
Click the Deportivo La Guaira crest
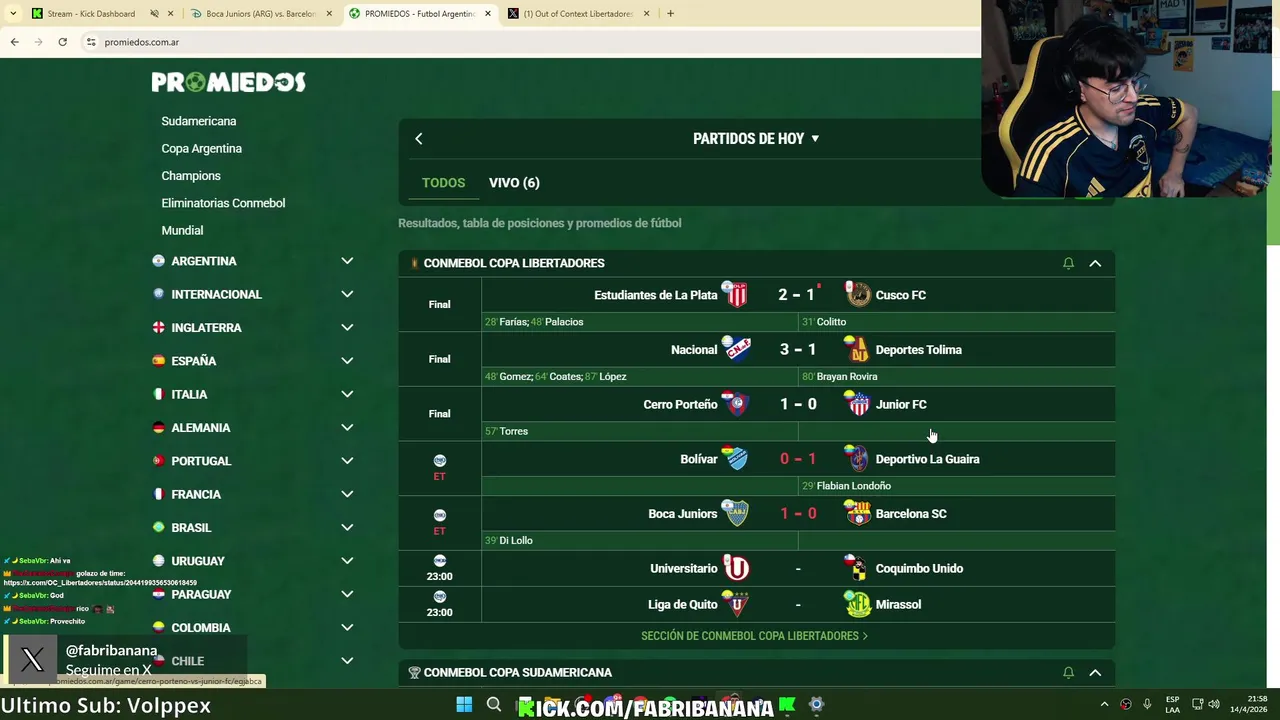pyautogui.click(x=857, y=459)
